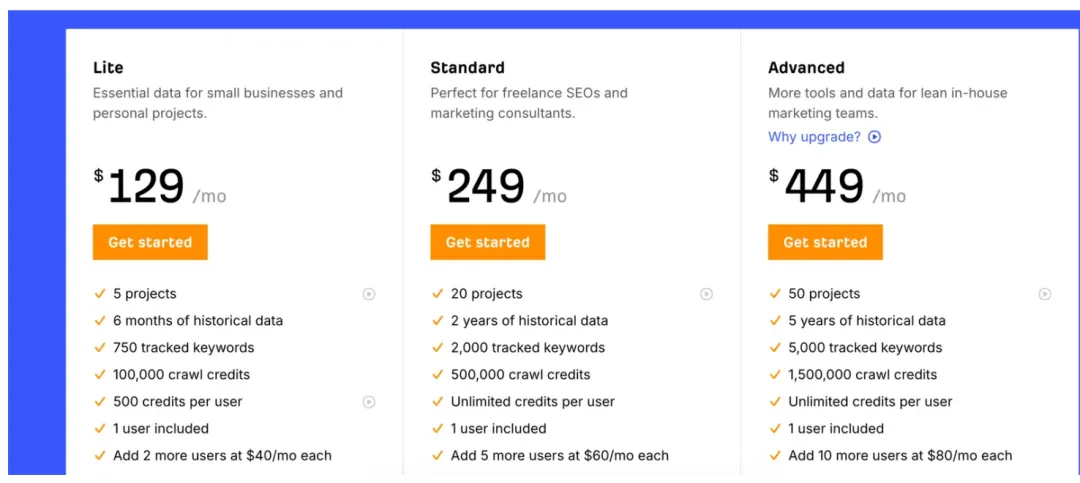The height and width of the screenshot is (483, 1080).
Task: Click the checkmark beside "1,500,000 crawl credits"
Action: pos(776,375)
